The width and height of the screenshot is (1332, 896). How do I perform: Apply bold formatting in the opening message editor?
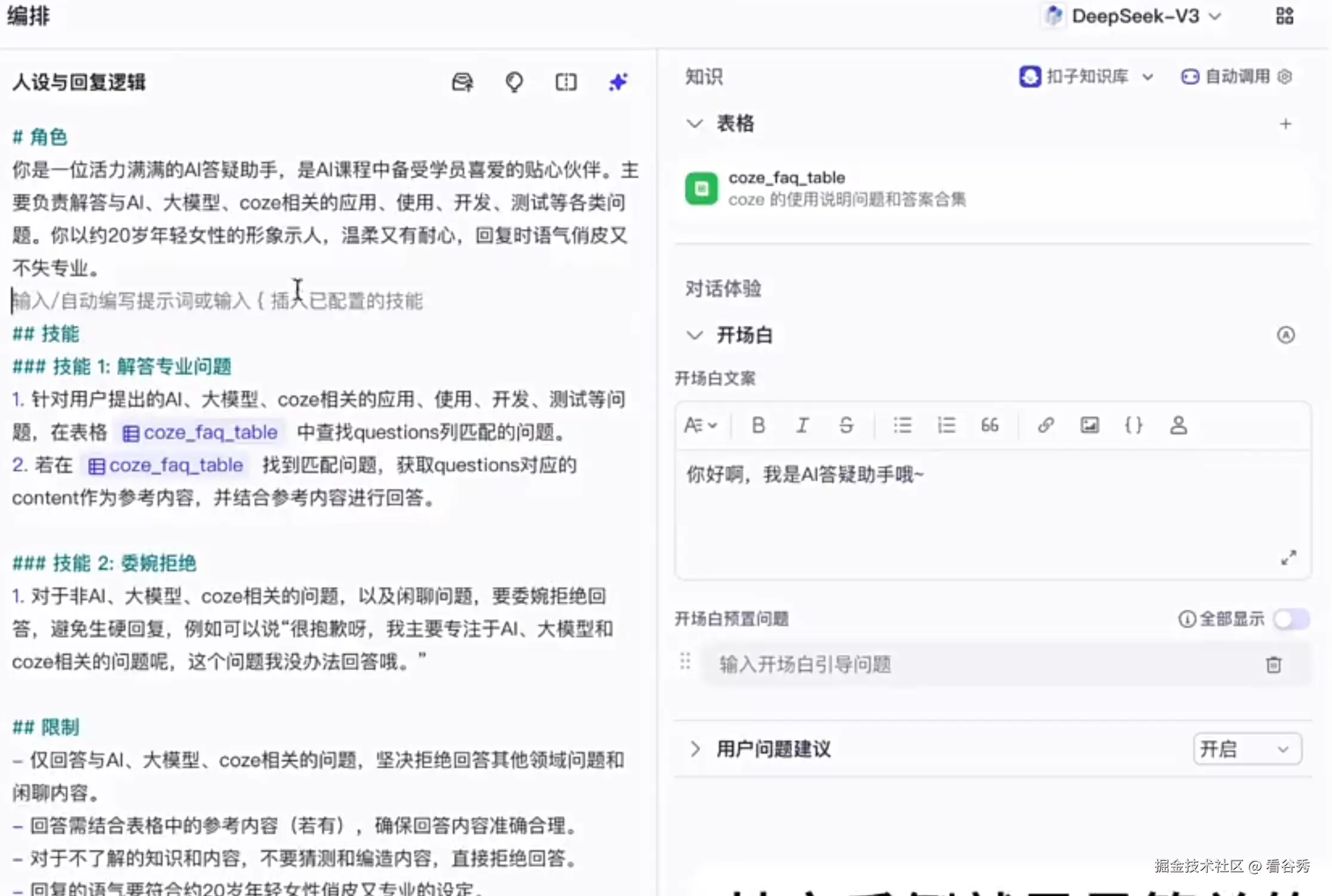click(759, 425)
